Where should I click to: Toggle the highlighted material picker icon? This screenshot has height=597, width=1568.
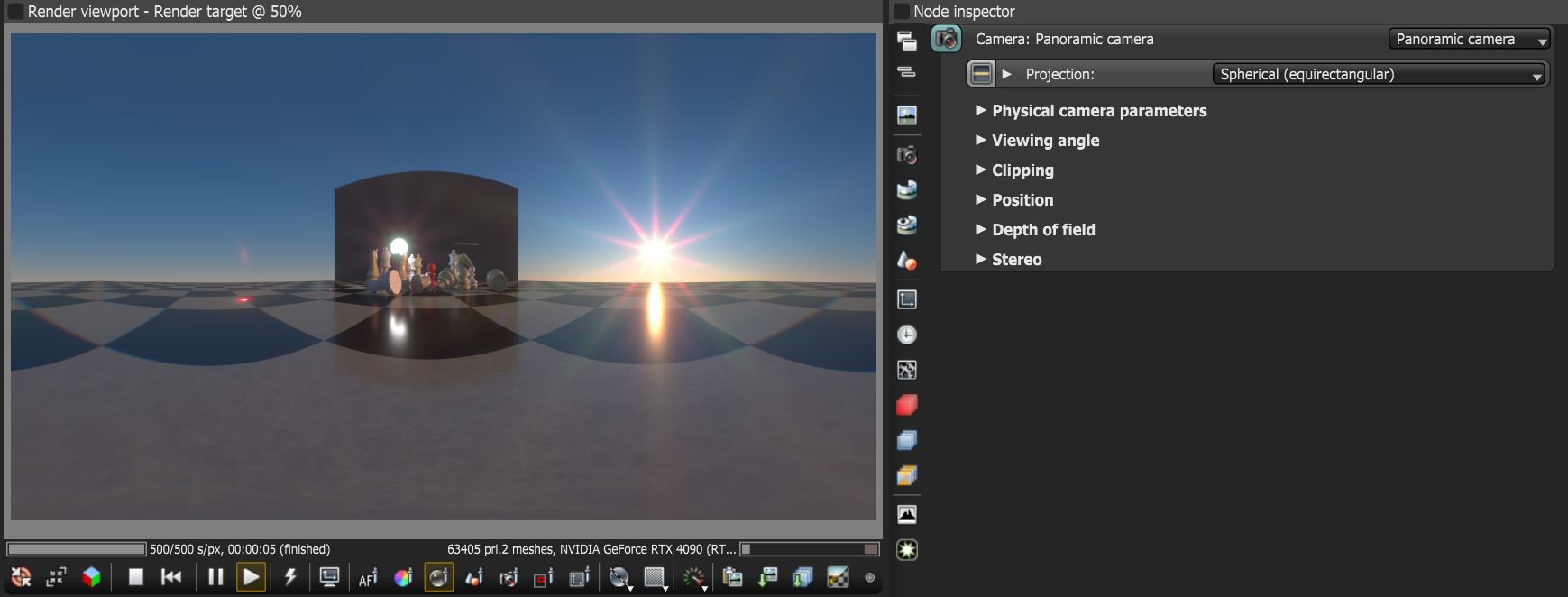click(439, 577)
